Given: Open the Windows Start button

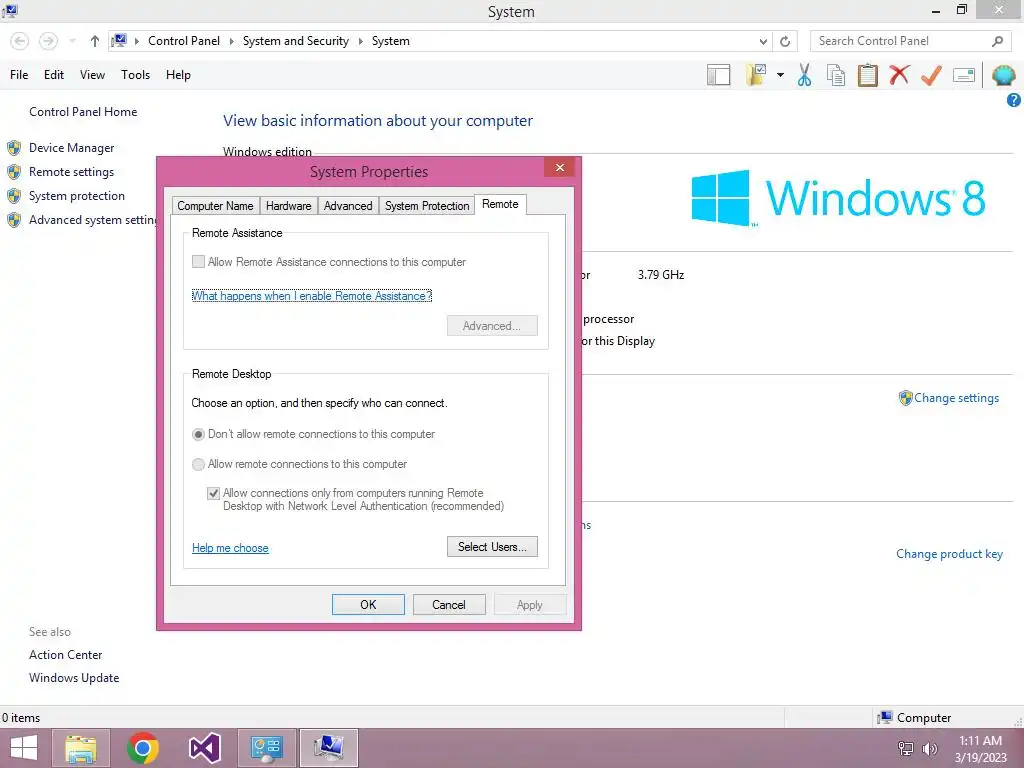Looking at the screenshot, I should pyautogui.click(x=24, y=748).
